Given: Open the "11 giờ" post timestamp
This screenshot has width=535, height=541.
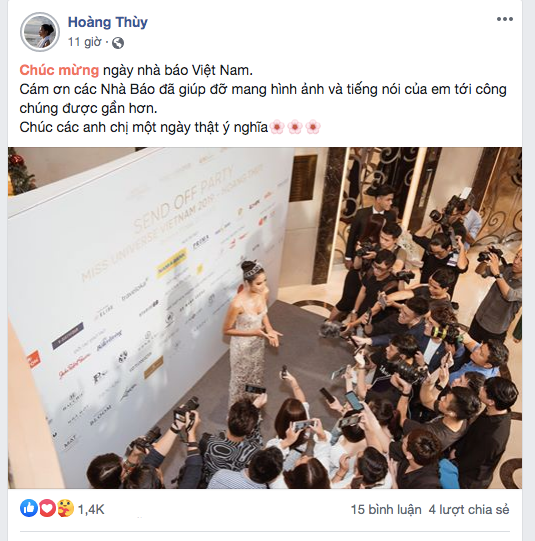Looking at the screenshot, I should 85,42.
